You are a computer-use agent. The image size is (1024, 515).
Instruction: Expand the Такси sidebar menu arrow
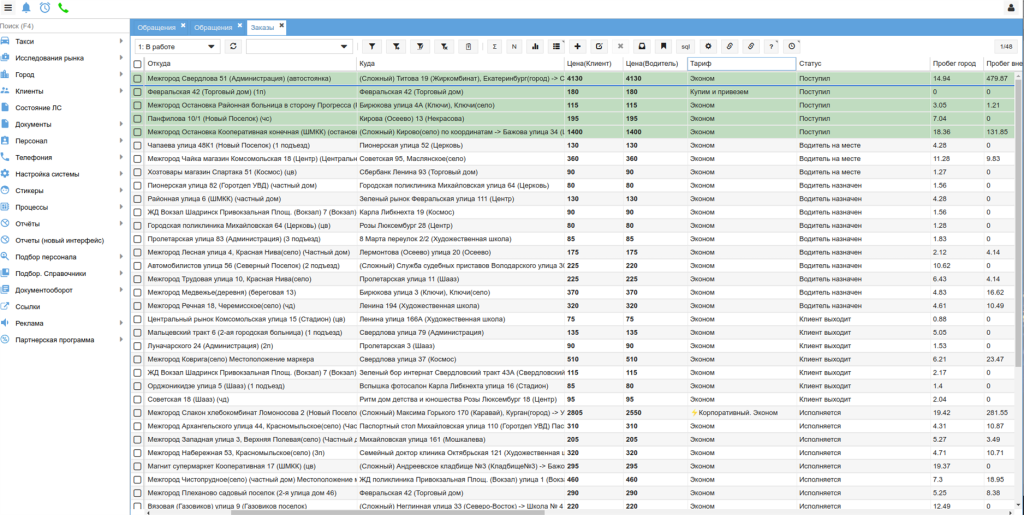121,41
